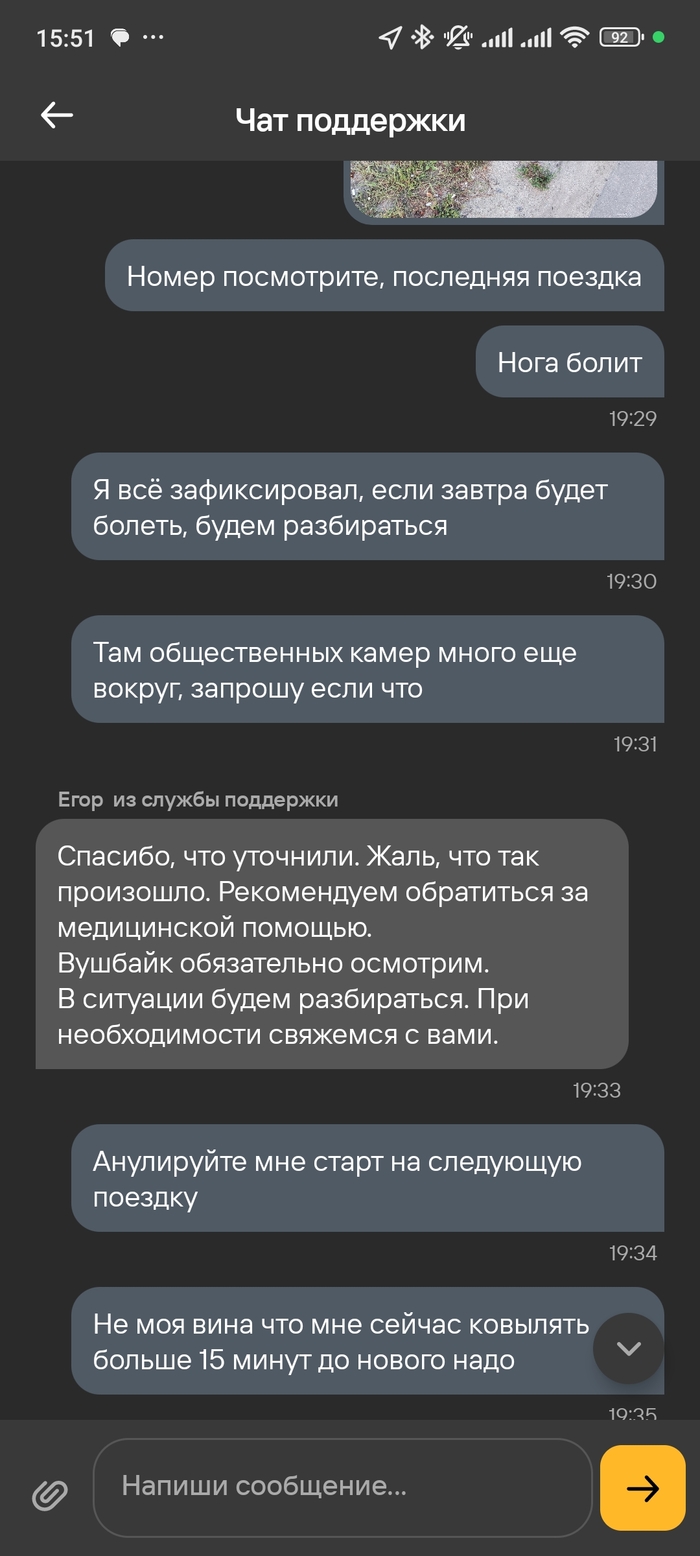The image size is (700, 1556).
Task: Tap the location arrow status icon
Action: coord(389,38)
